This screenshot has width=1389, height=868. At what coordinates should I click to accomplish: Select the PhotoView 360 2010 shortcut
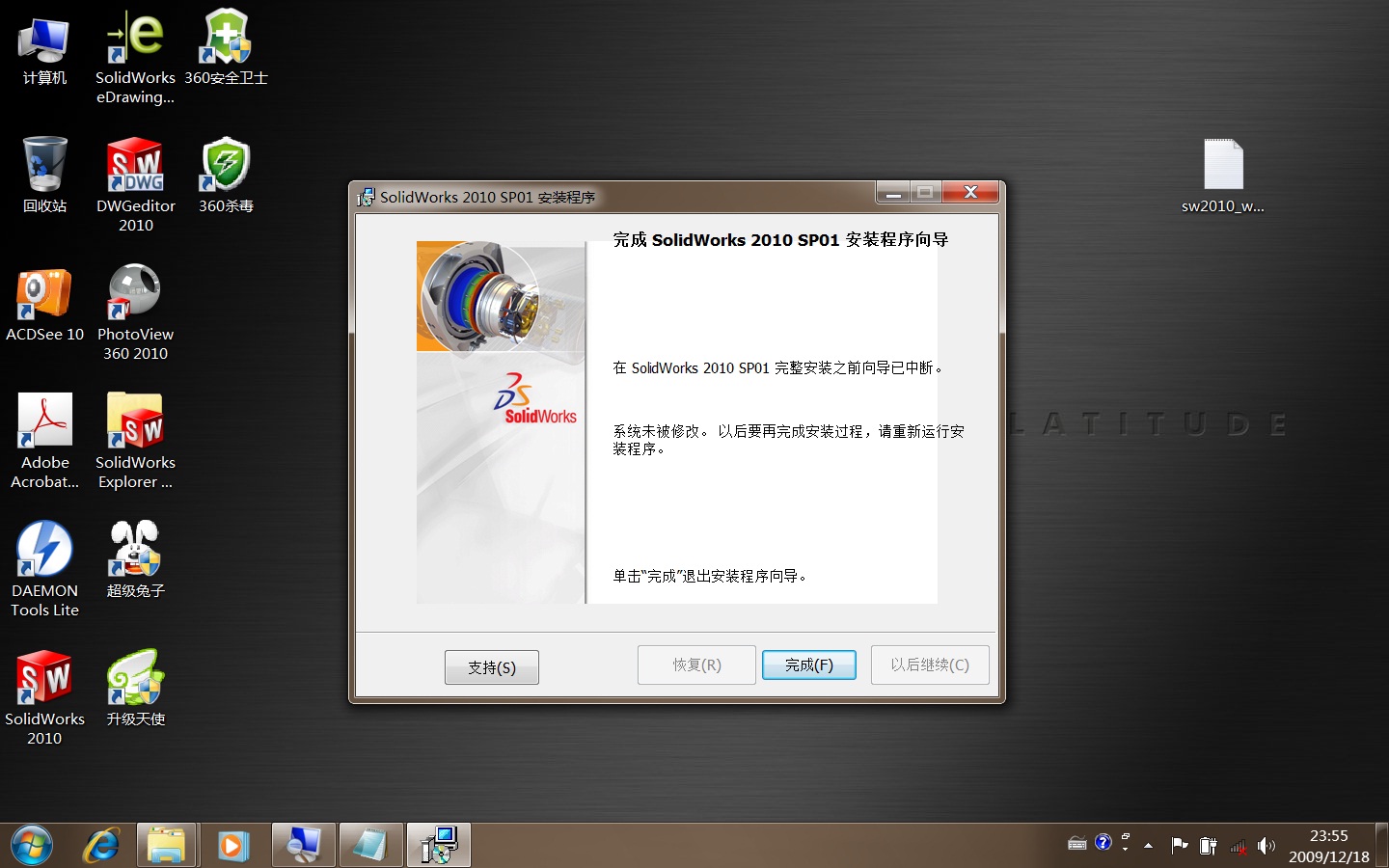[x=135, y=313]
